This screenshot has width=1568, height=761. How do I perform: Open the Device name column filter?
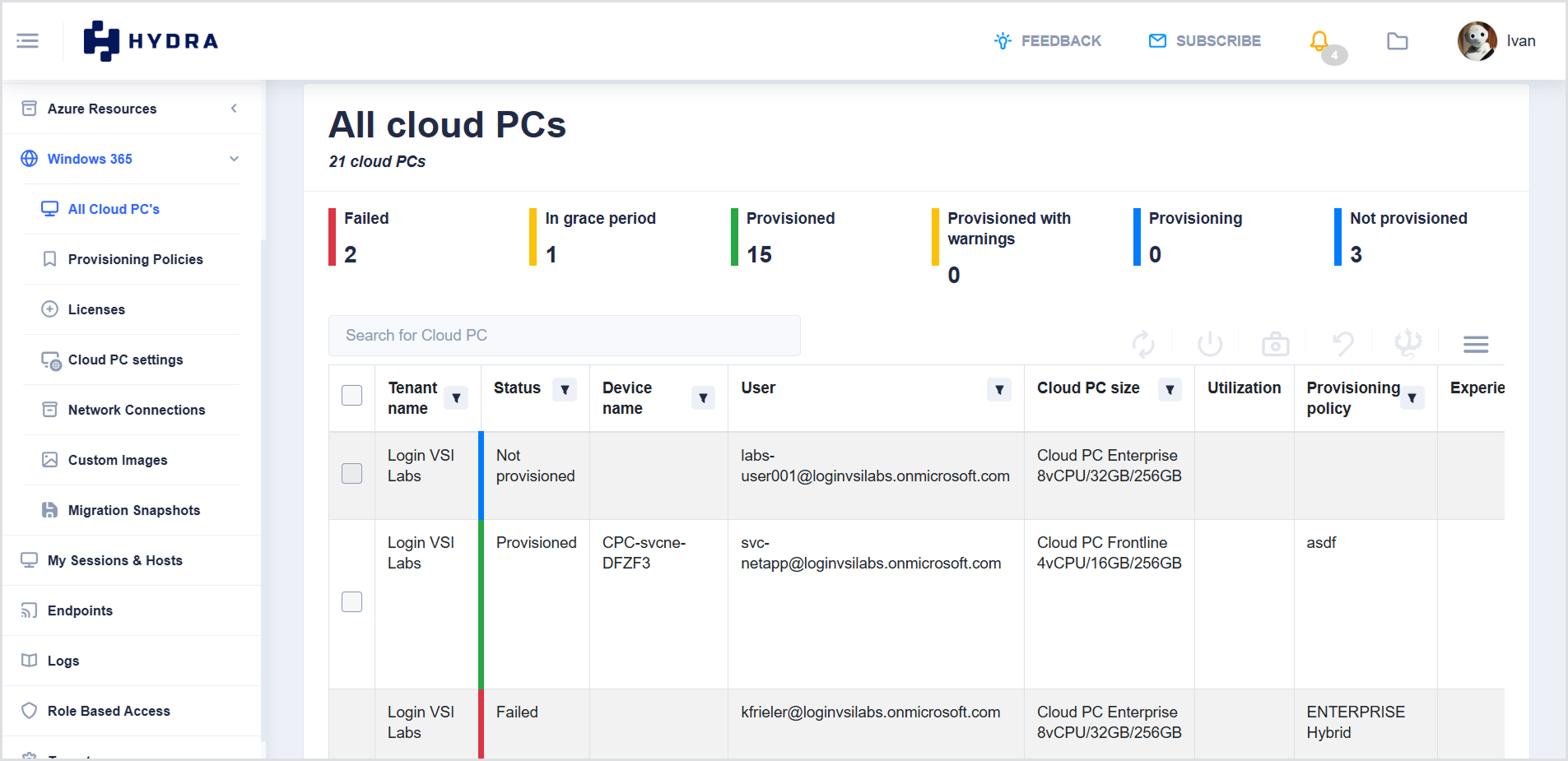703,398
